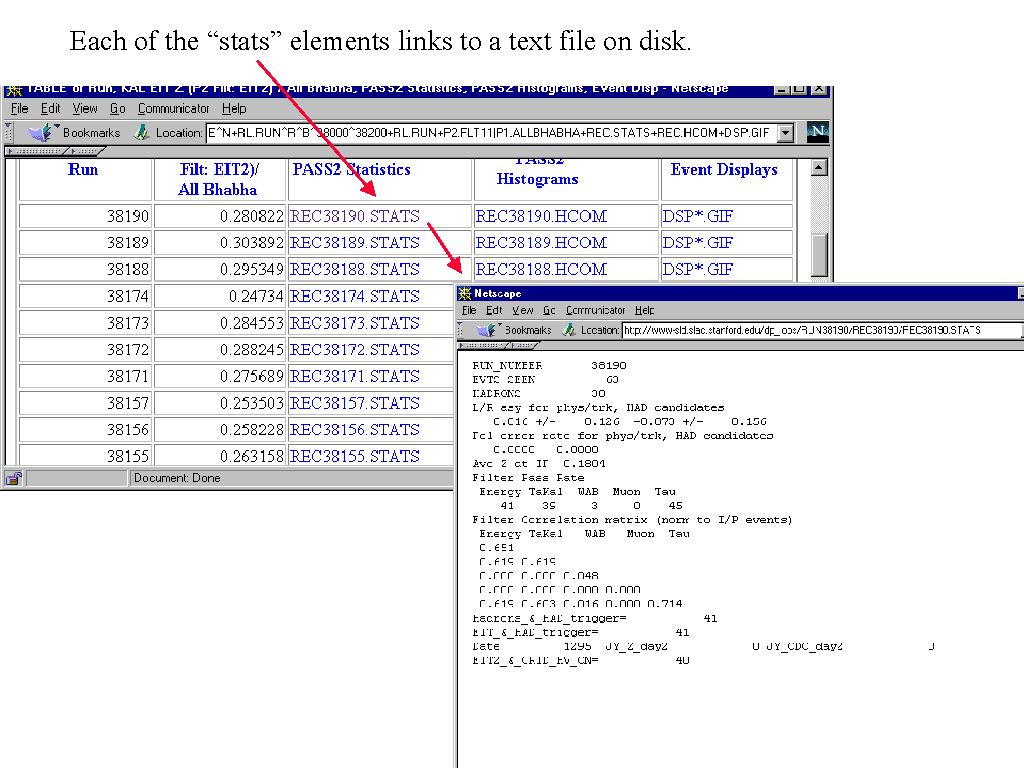This screenshot has width=1024, height=768.
Task: Open the DSP*.GIF link for run 38188
Action: pyautogui.click(x=697, y=269)
